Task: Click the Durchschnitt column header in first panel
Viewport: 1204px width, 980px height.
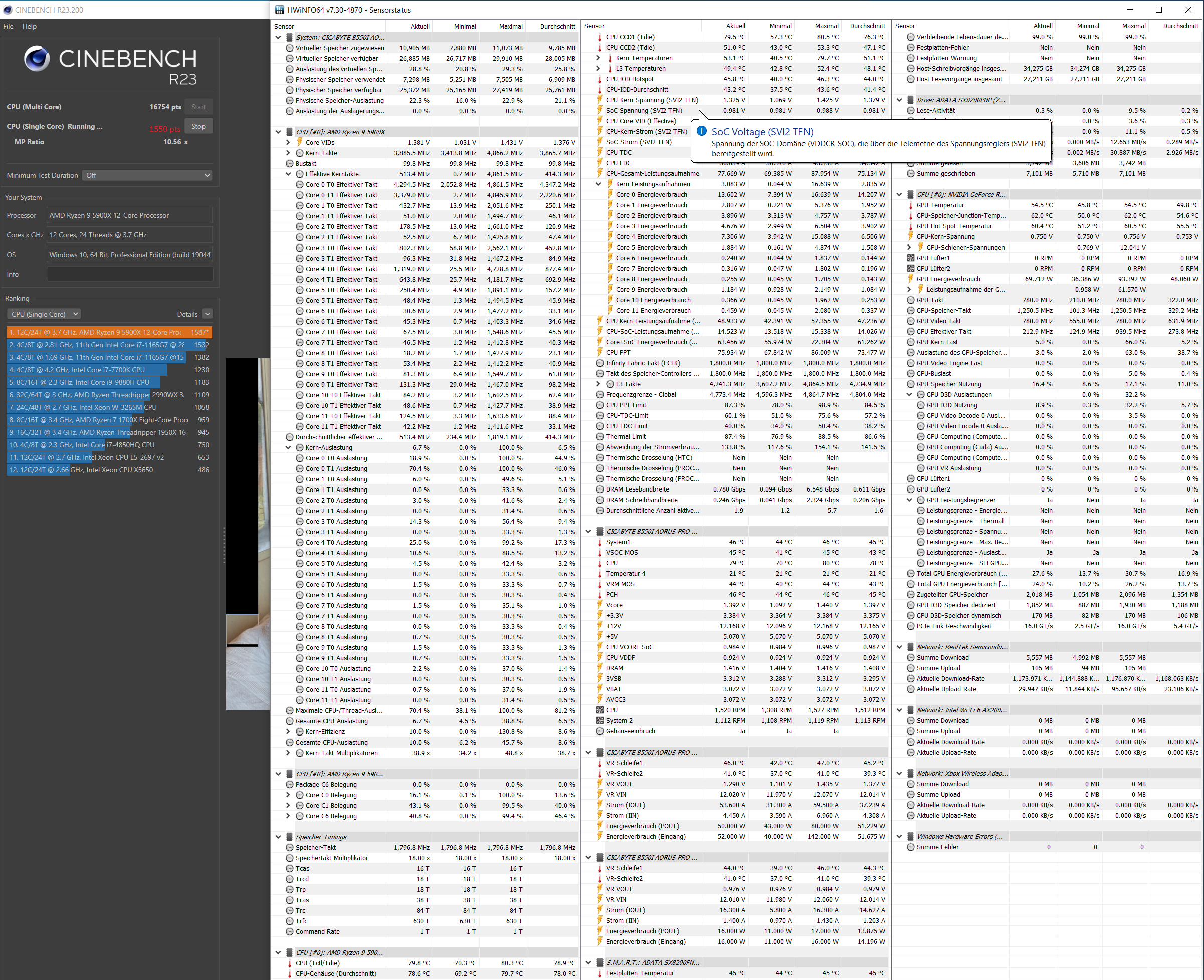Action: (x=557, y=26)
